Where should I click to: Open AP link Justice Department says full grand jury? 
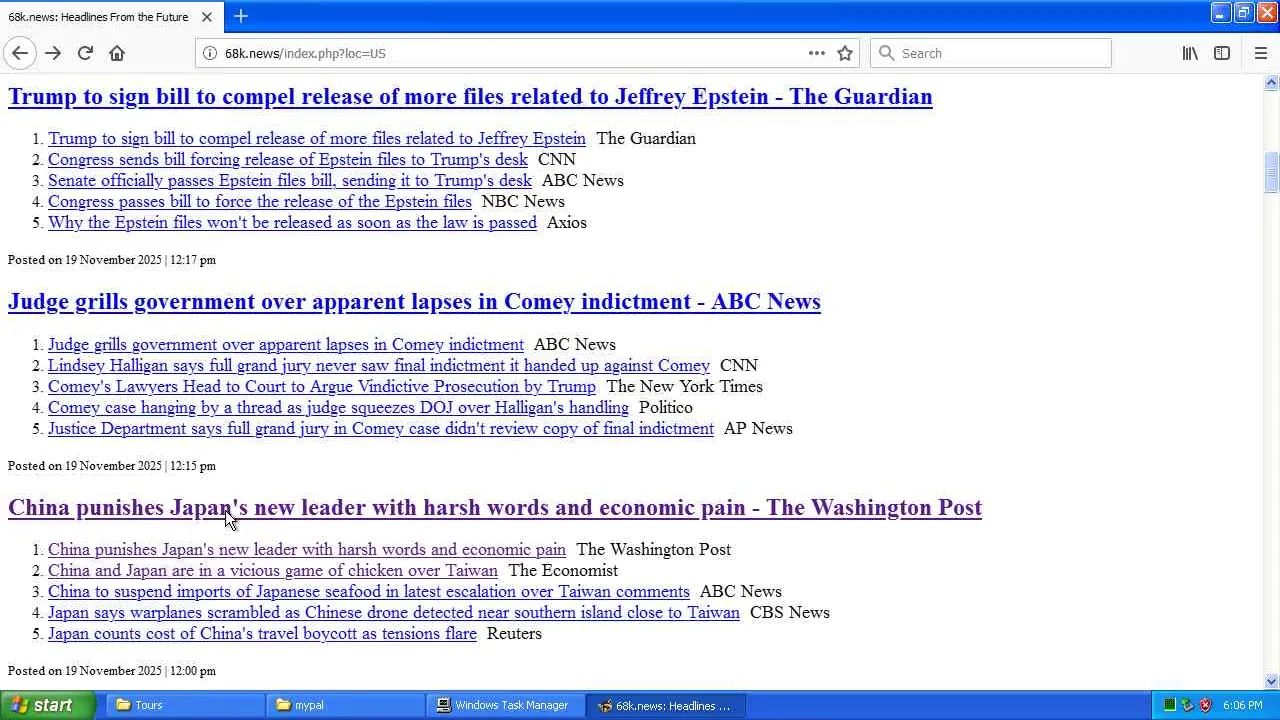[381, 428]
